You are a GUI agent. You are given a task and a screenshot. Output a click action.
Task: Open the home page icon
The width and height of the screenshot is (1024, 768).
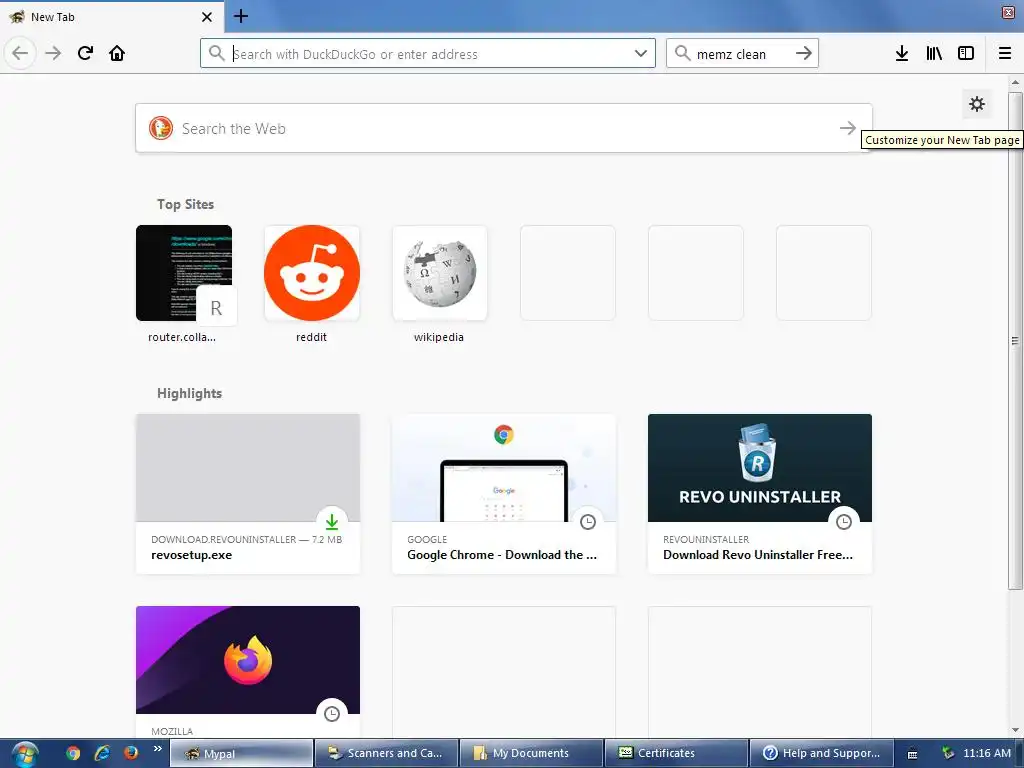point(117,53)
